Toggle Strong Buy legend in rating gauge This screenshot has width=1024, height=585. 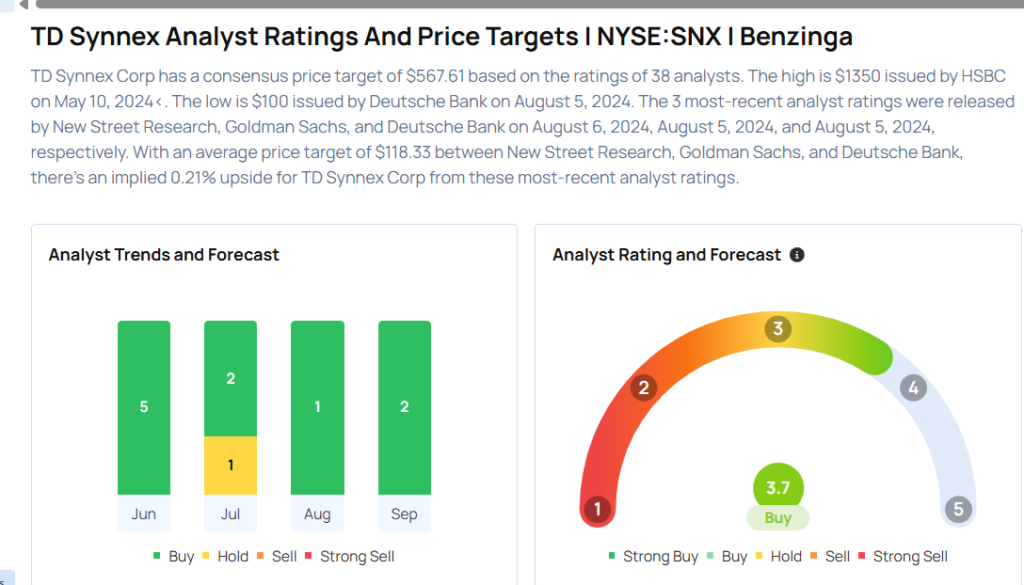(653, 556)
